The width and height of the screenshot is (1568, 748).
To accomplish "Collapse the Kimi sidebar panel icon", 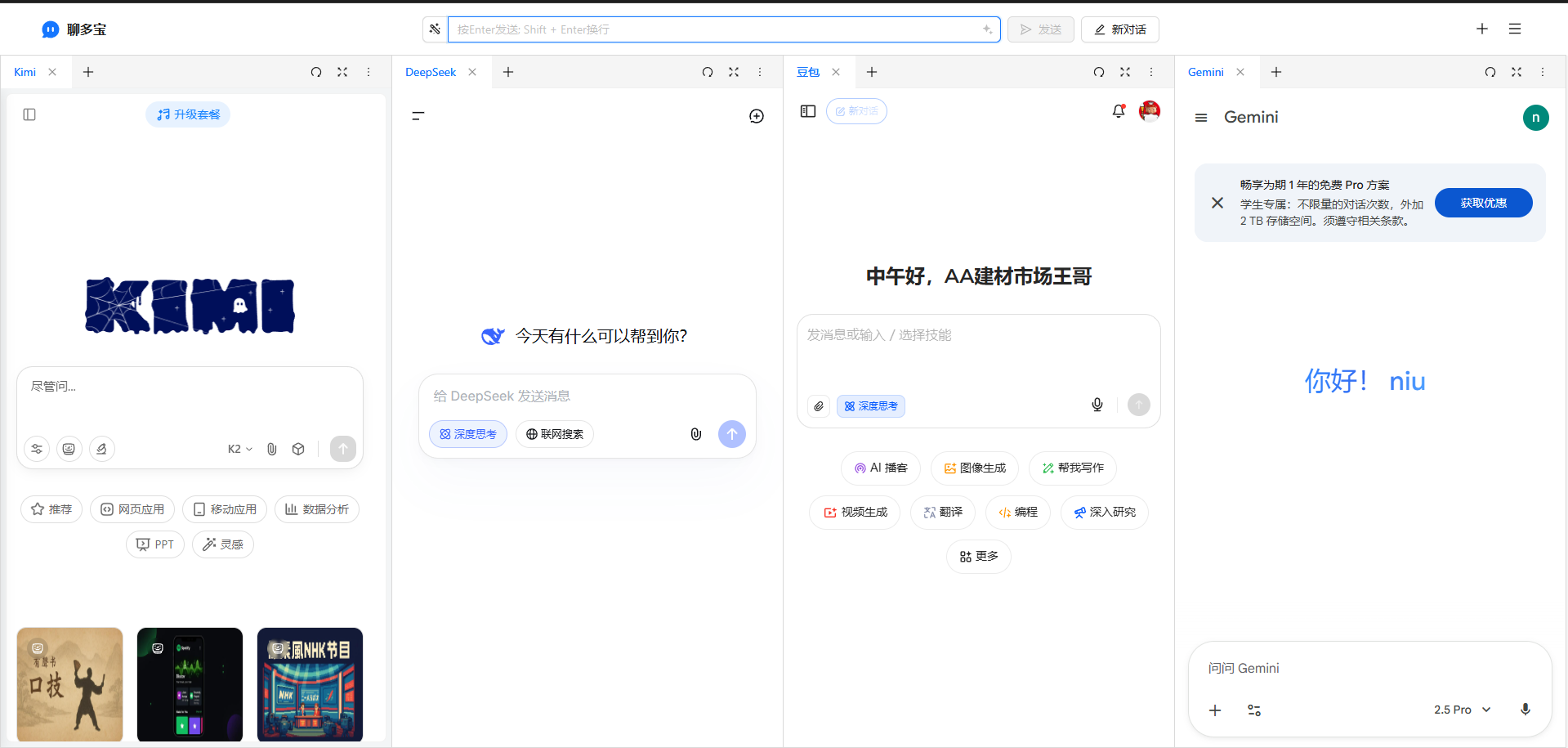I will pyautogui.click(x=29, y=114).
